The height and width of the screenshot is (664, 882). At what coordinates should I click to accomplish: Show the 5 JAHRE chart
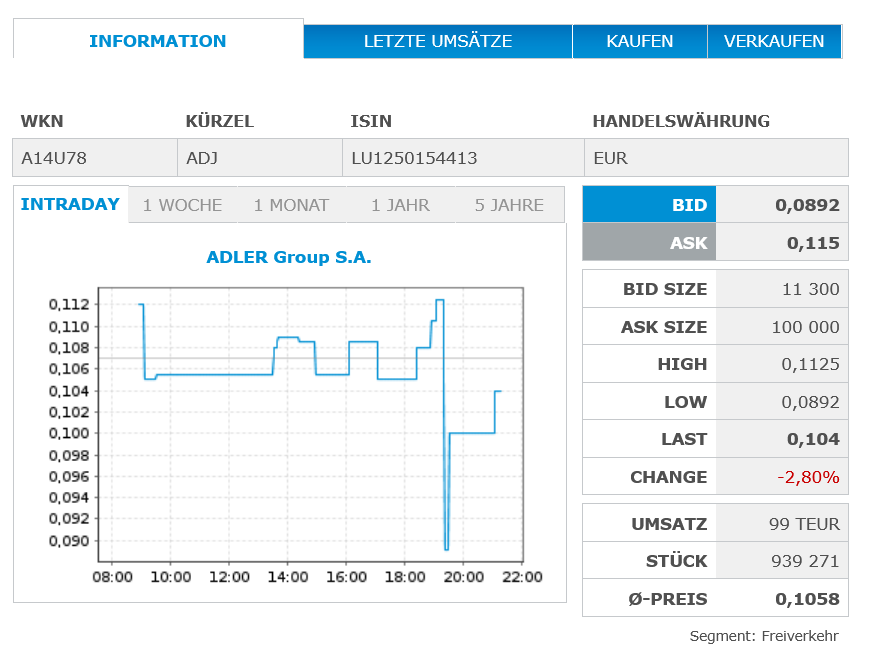click(509, 205)
